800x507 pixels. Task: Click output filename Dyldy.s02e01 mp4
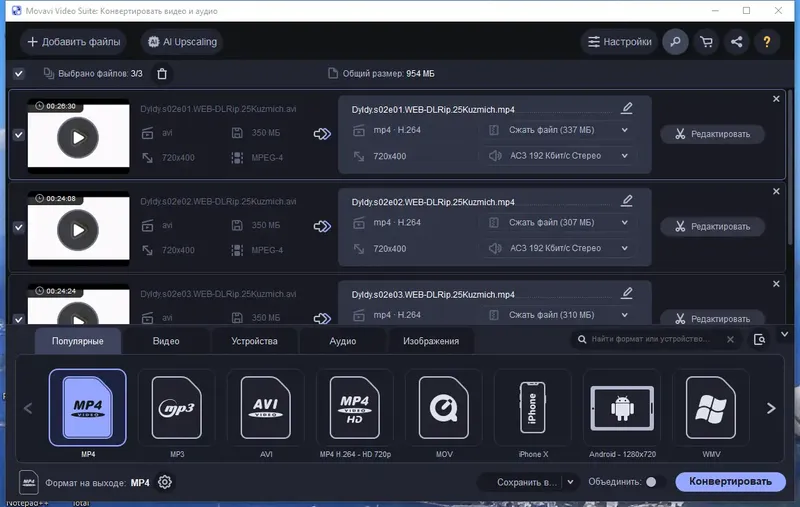click(x=433, y=110)
